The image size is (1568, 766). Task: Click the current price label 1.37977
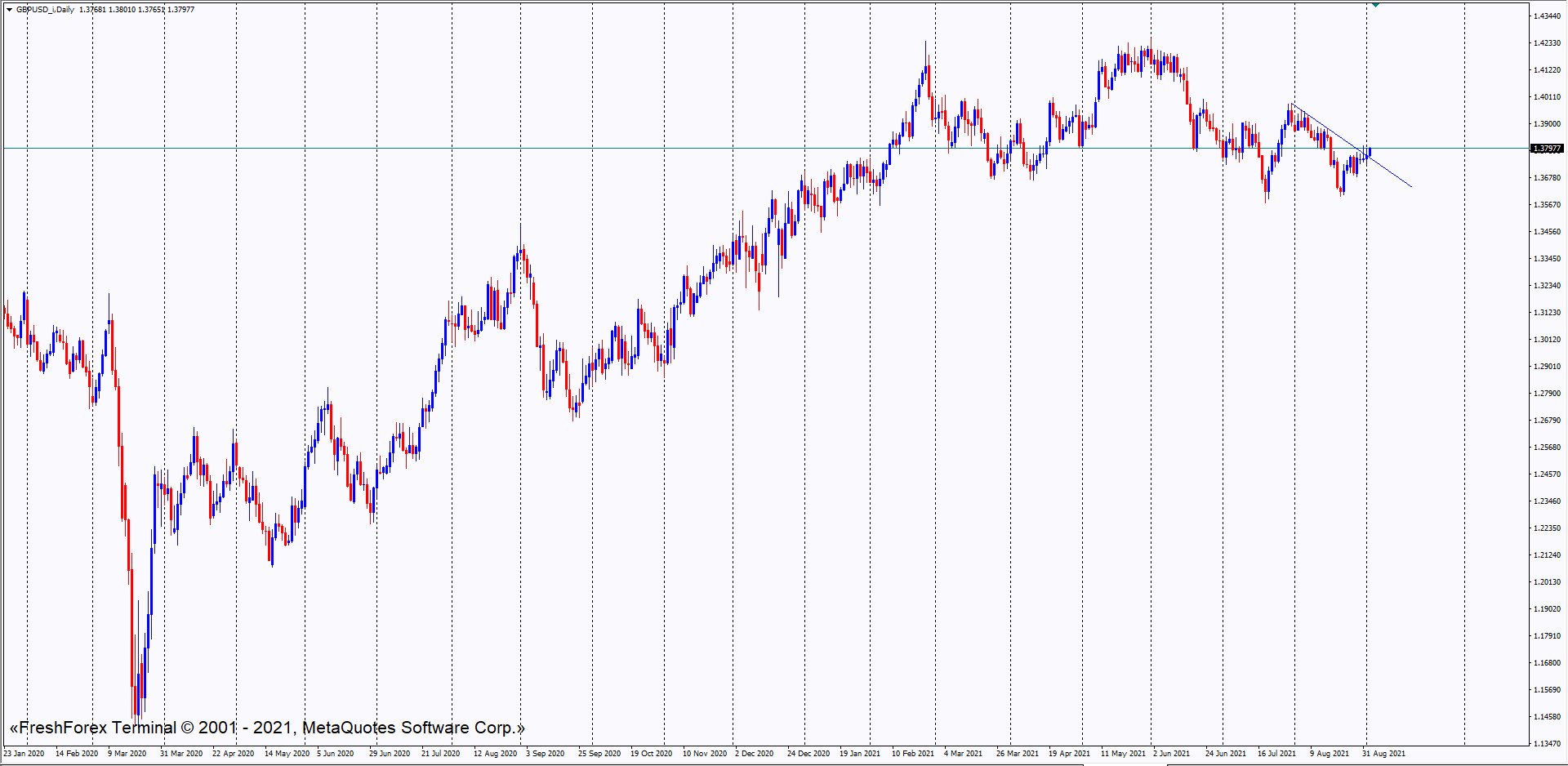(x=1547, y=149)
